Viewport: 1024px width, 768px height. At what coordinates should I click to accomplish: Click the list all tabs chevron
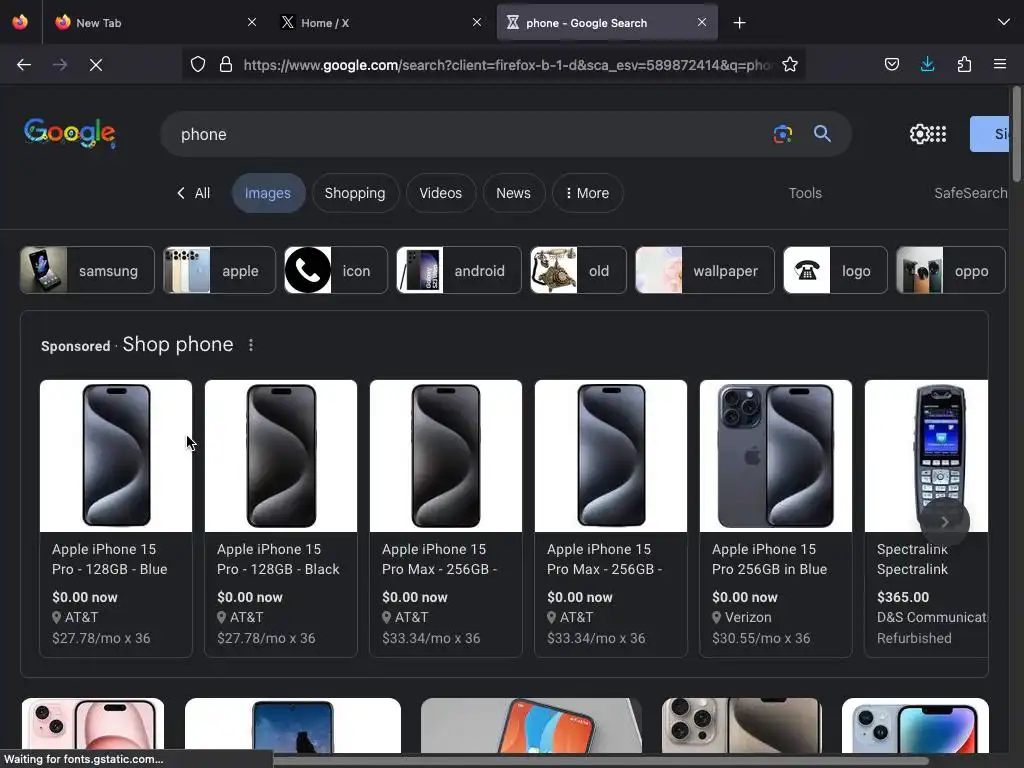[1004, 22]
